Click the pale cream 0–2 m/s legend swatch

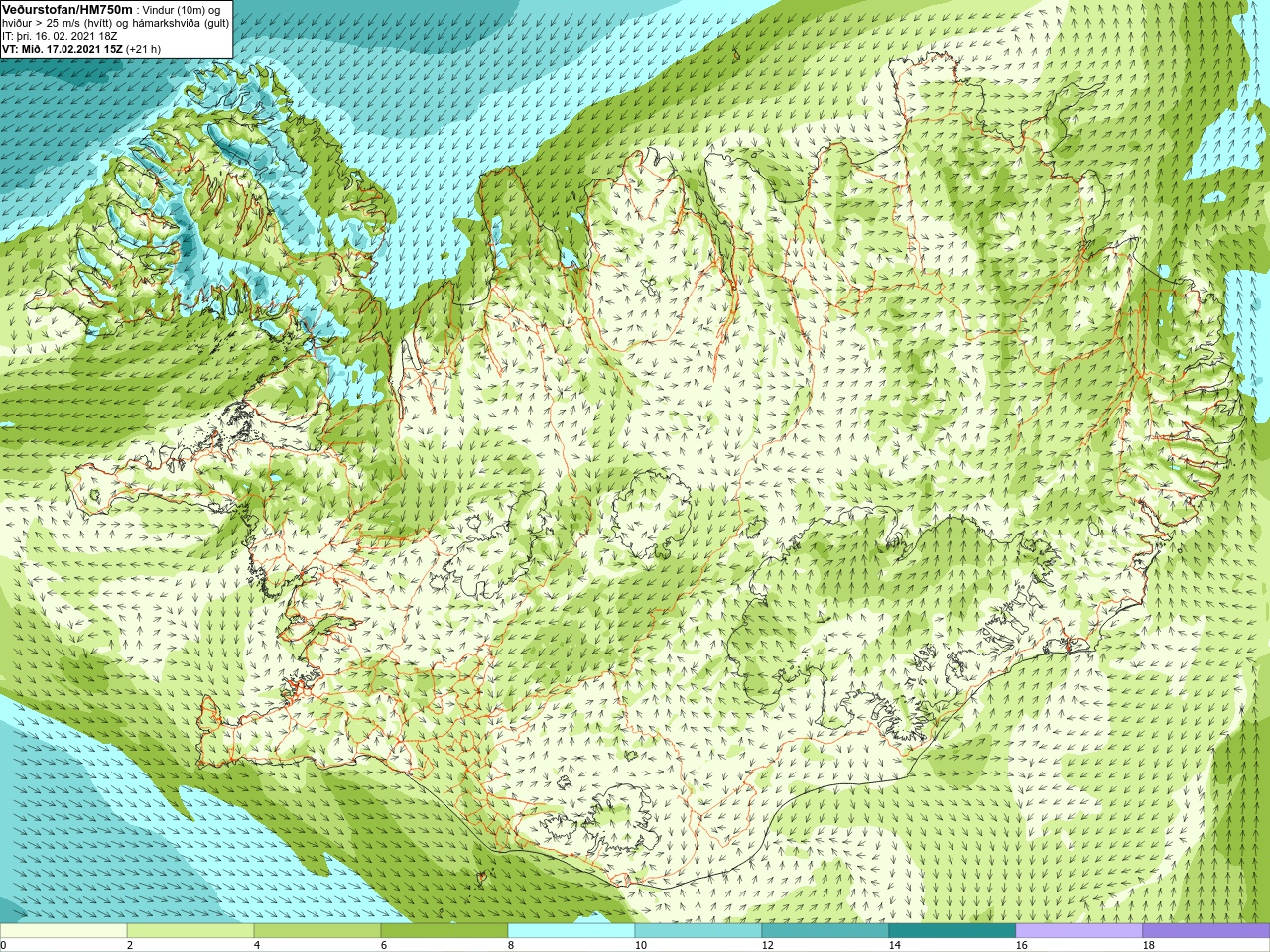63,931
